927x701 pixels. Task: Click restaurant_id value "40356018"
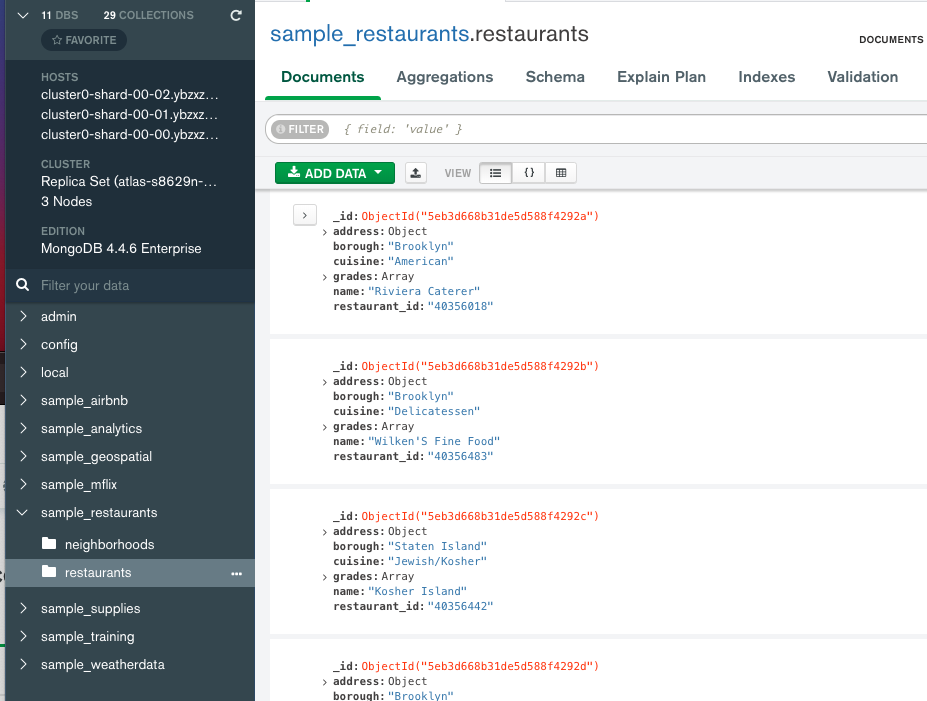coord(461,306)
